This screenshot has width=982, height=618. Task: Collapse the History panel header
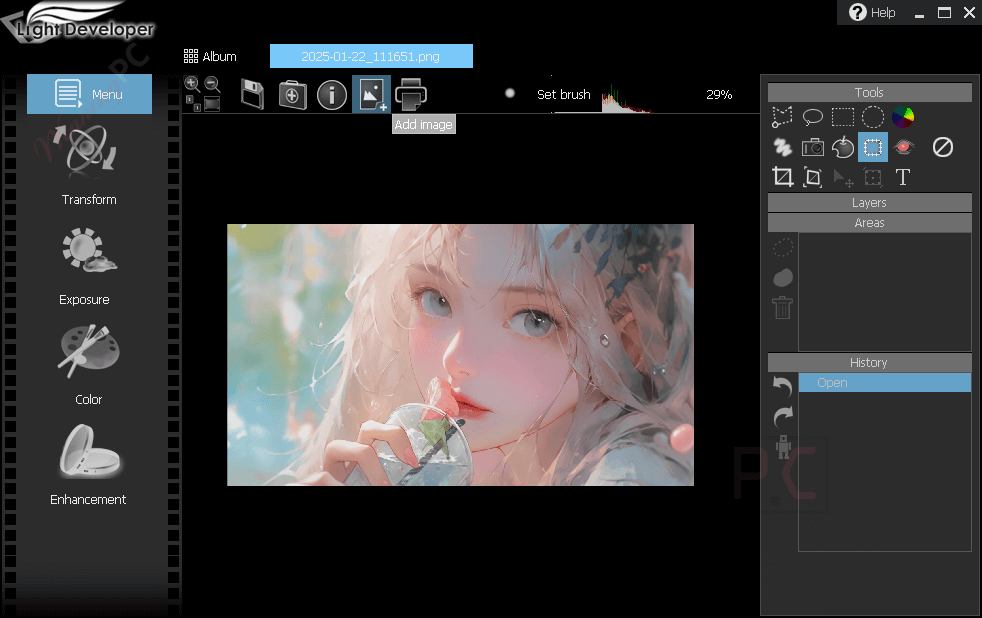(x=869, y=363)
